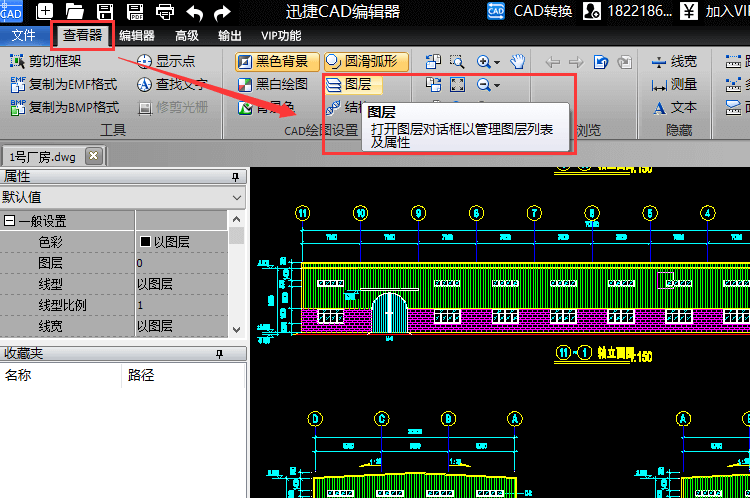Toggle 线宽 display
The image size is (750, 498).
[x=674, y=61]
